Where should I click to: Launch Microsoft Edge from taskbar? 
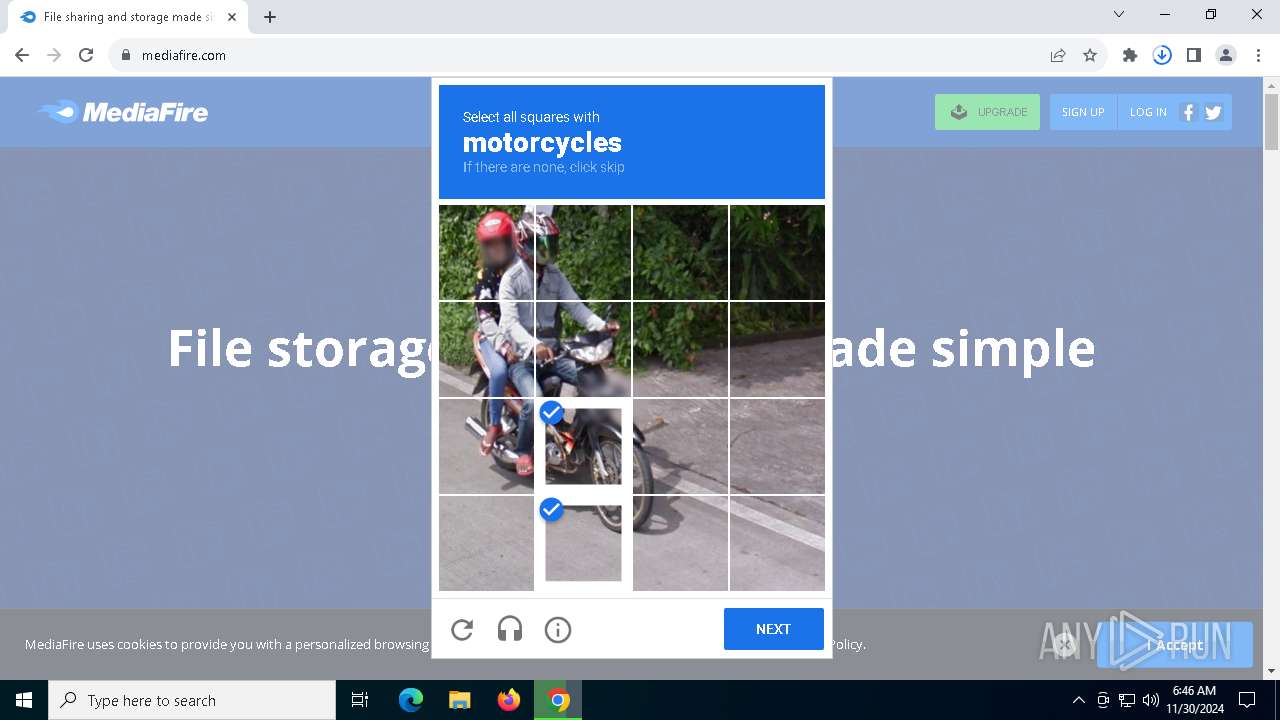pos(411,700)
